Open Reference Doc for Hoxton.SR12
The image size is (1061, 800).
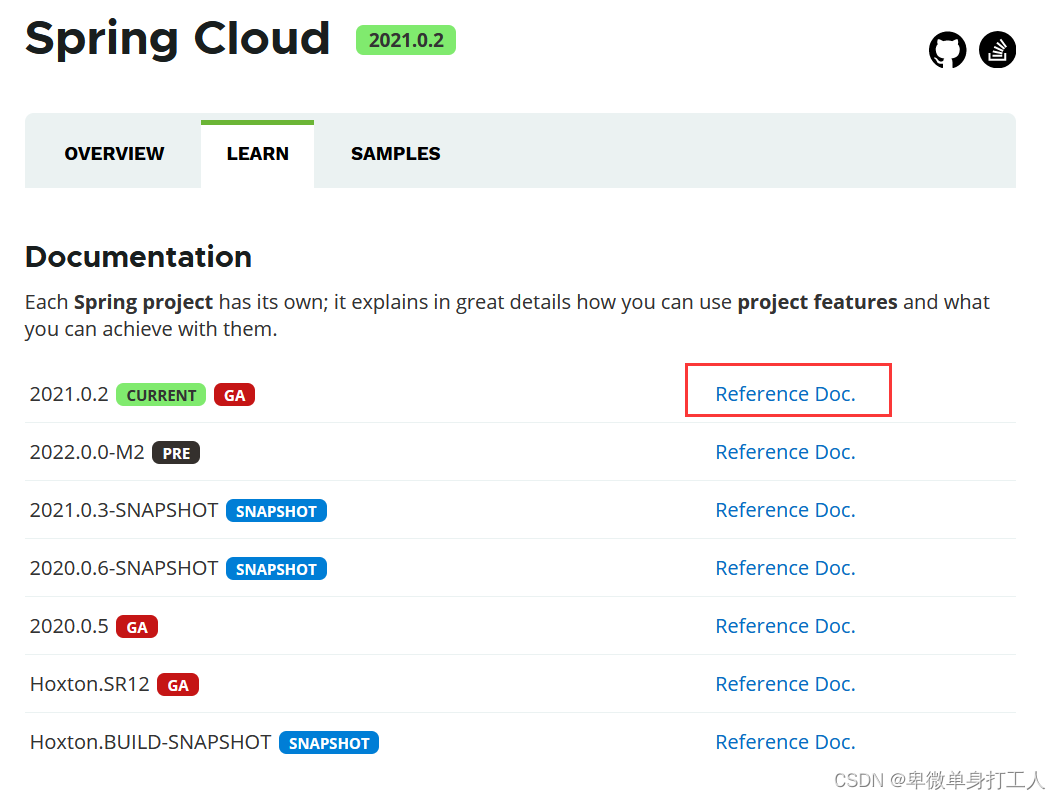[x=785, y=683]
